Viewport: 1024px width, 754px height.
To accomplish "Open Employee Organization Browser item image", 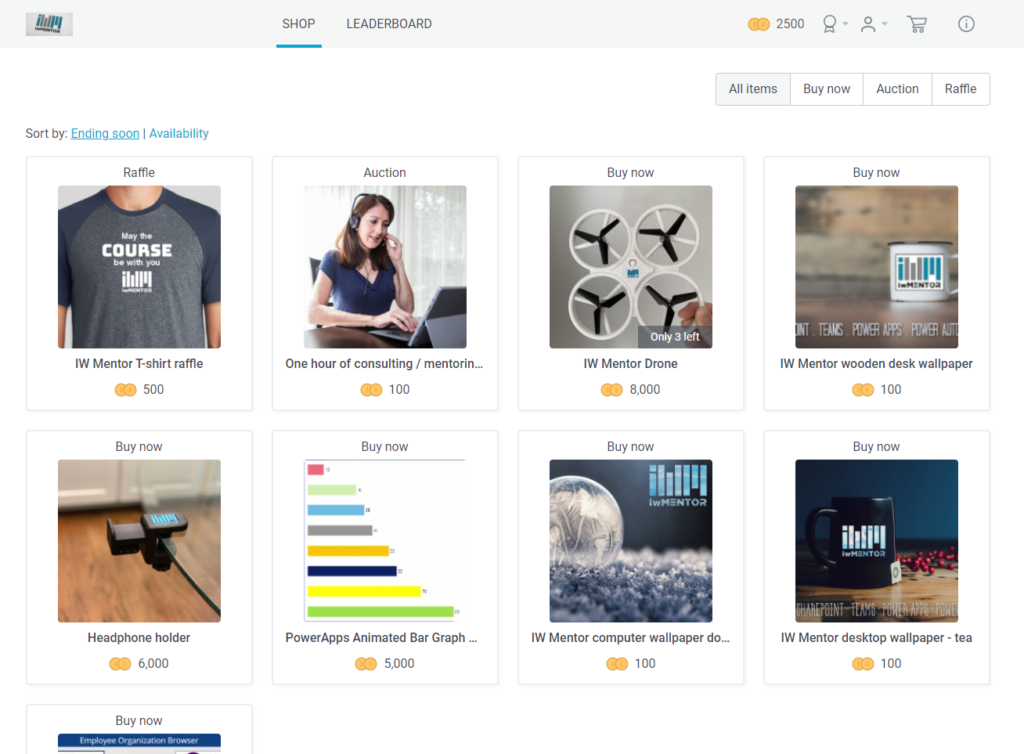I will [139, 744].
